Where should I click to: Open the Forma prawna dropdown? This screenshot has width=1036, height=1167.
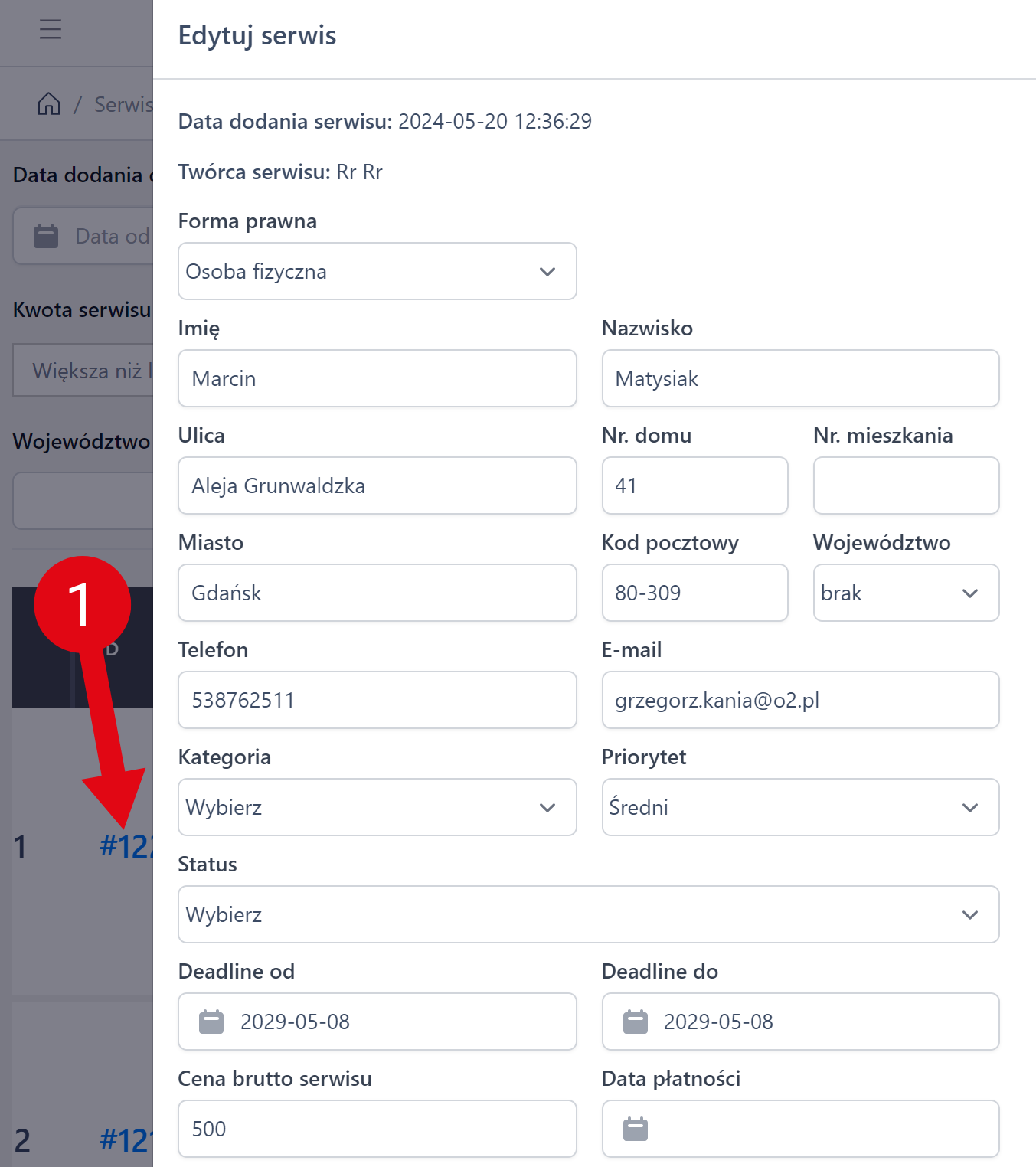click(x=377, y=271)
